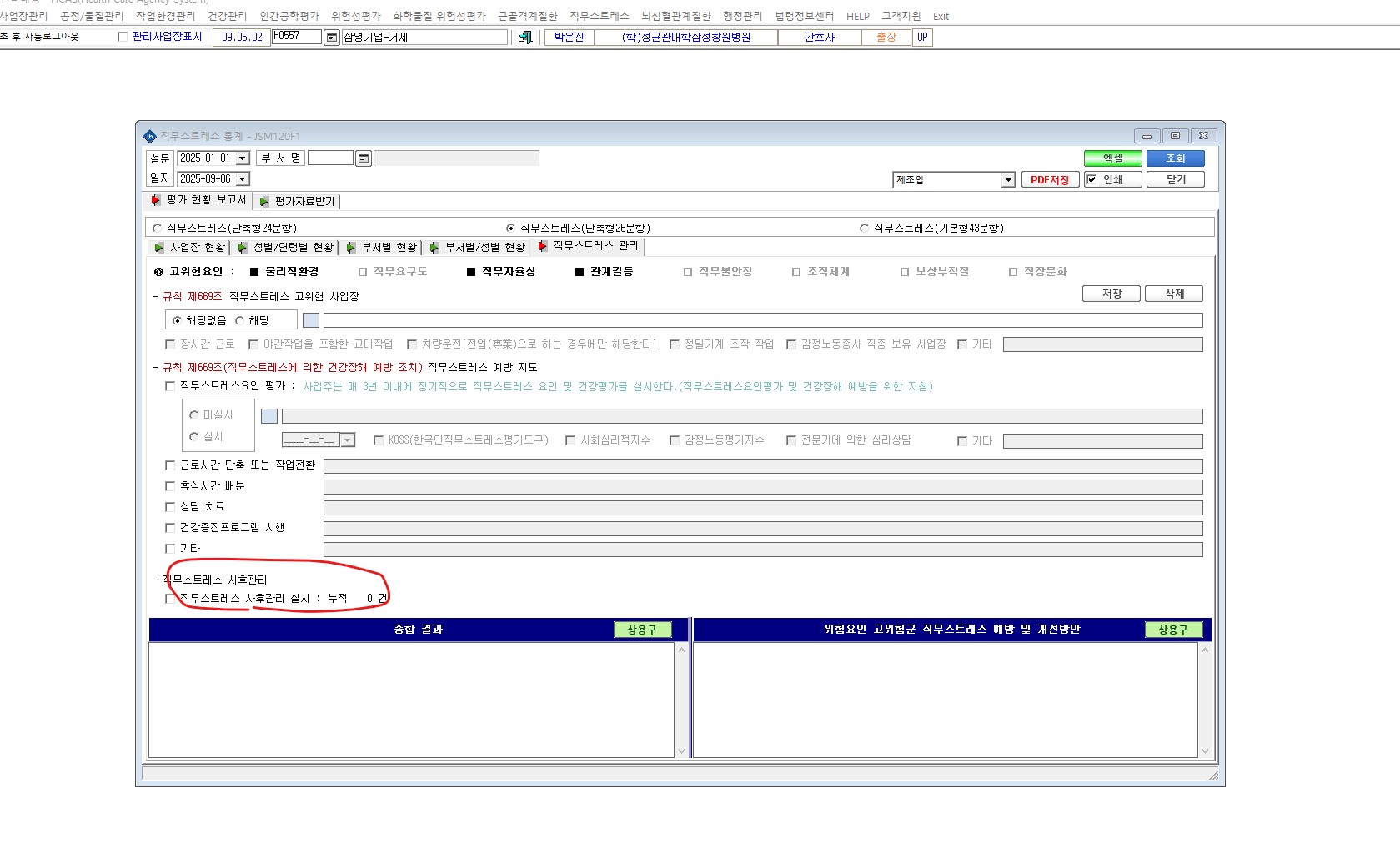
Task: Click the department lookup icon beside 부서명
Action: pyautogui.click(x=364, y=158)
